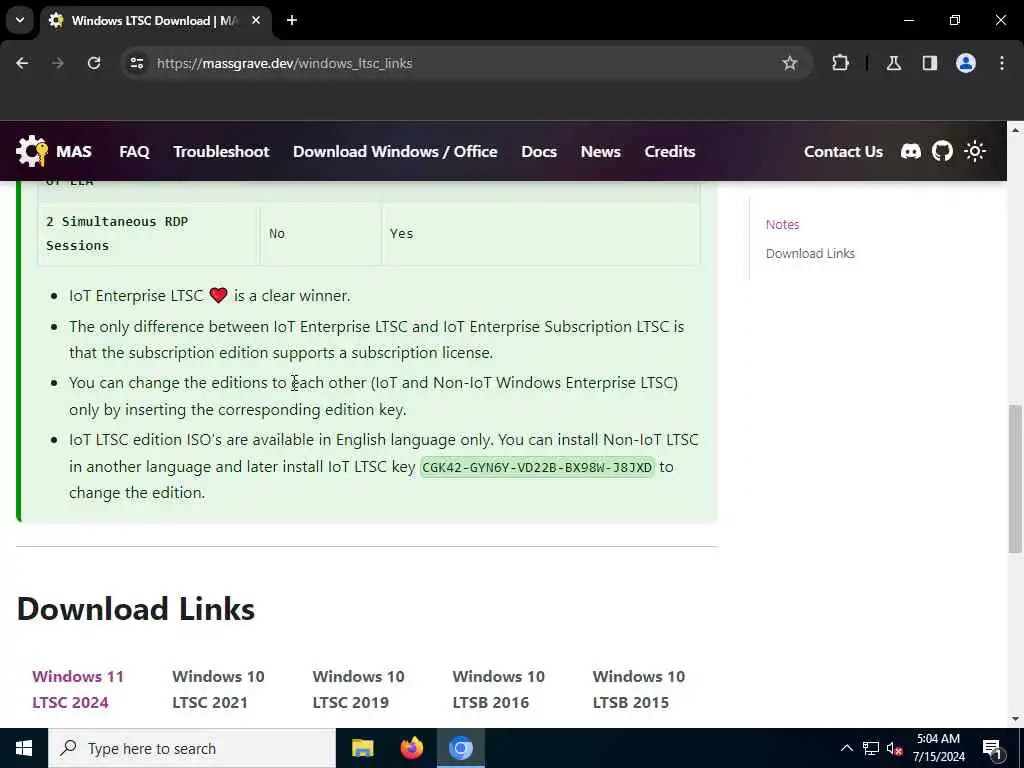The height and width of the screenshot is (768, 1024).
Task: Click the page vertical scrollbar thumb
Action: pyautogui.click(x=1015, y=479)
